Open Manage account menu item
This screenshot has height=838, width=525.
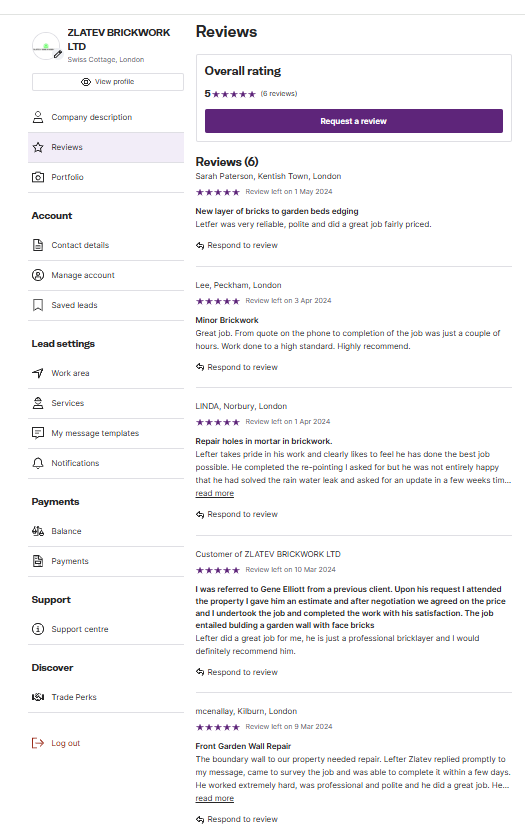click(x=106, y=275)
